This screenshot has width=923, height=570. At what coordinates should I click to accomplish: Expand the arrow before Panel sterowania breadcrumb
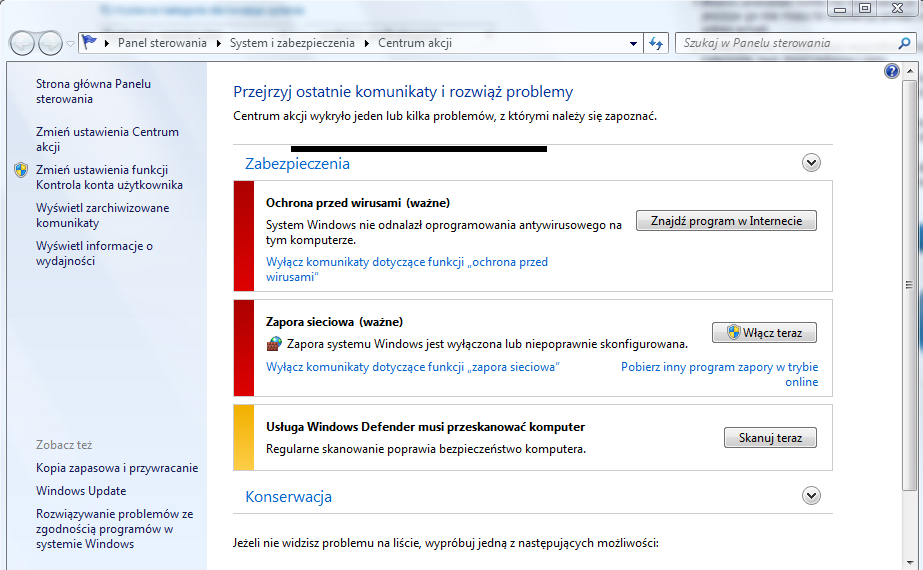coord(107,43)
